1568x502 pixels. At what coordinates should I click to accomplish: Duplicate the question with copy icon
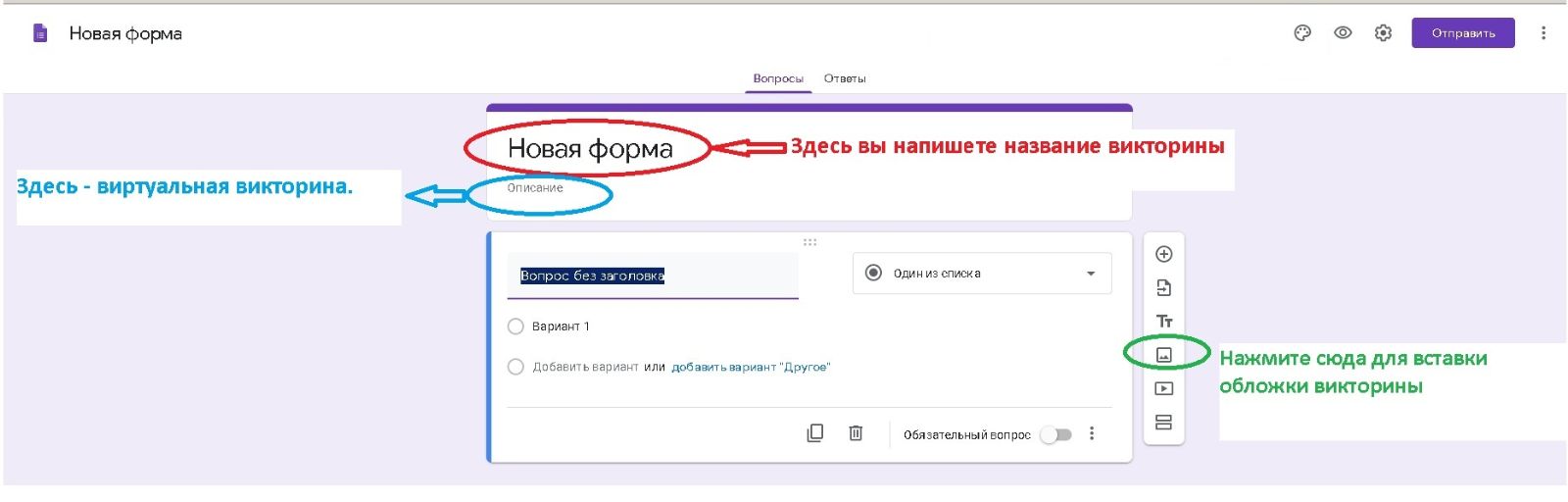tap(814, 433)
